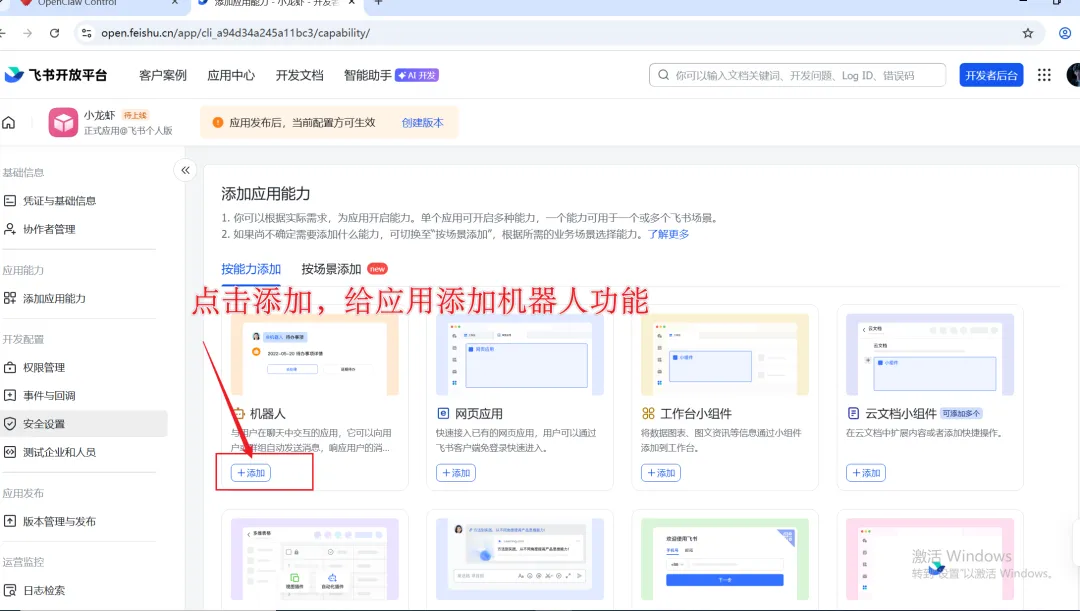1080x611 pixels.
Task: Open 日志检索 in the sidebar
Action: (34, 590)
